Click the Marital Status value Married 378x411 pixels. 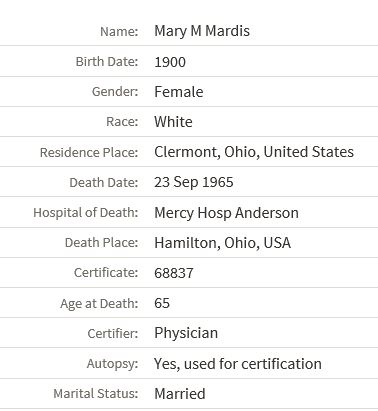(x=180, y=394)
